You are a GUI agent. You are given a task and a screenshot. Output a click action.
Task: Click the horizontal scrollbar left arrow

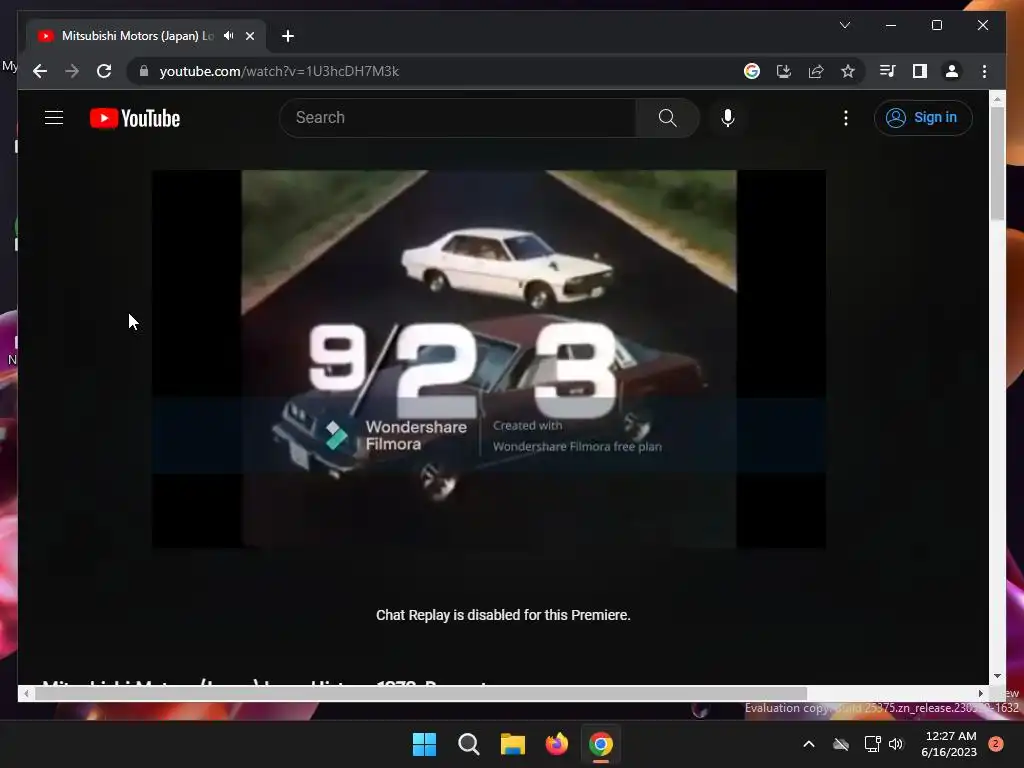(26, 694)
